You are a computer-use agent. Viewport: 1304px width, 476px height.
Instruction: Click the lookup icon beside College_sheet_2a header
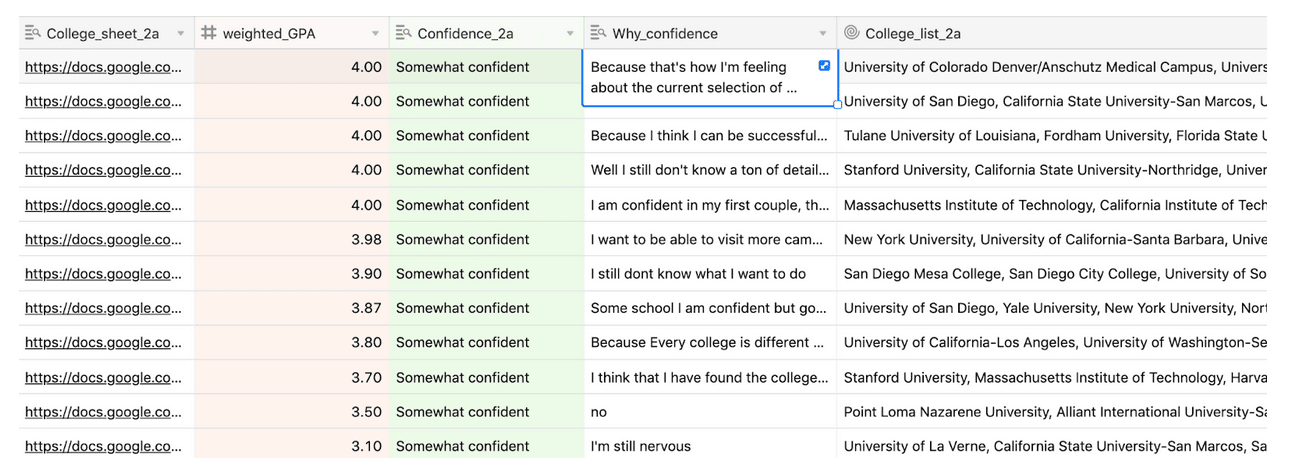[33, 33]
